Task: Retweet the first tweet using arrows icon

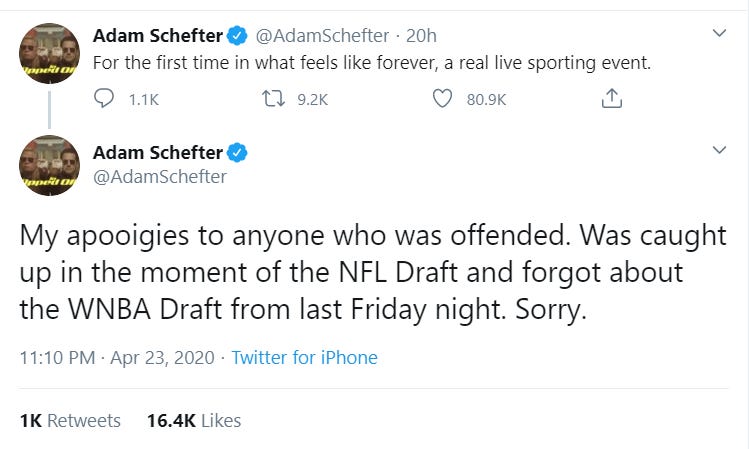Action: tap(274, 99)
